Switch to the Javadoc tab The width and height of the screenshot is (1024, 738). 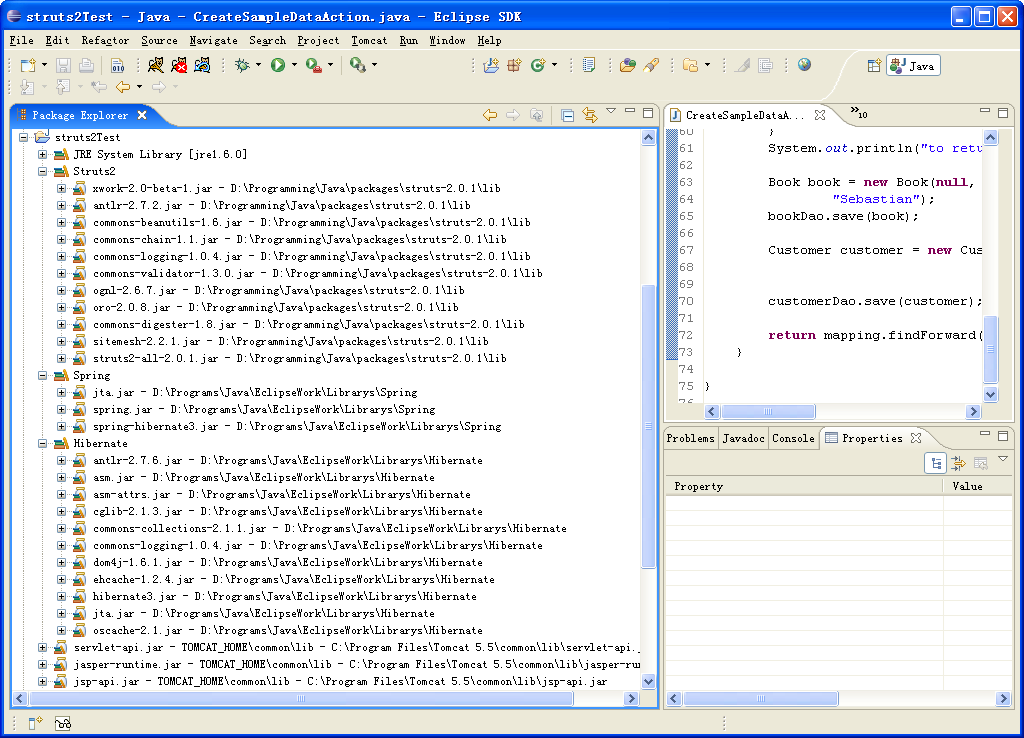click(x=743, y=438)
